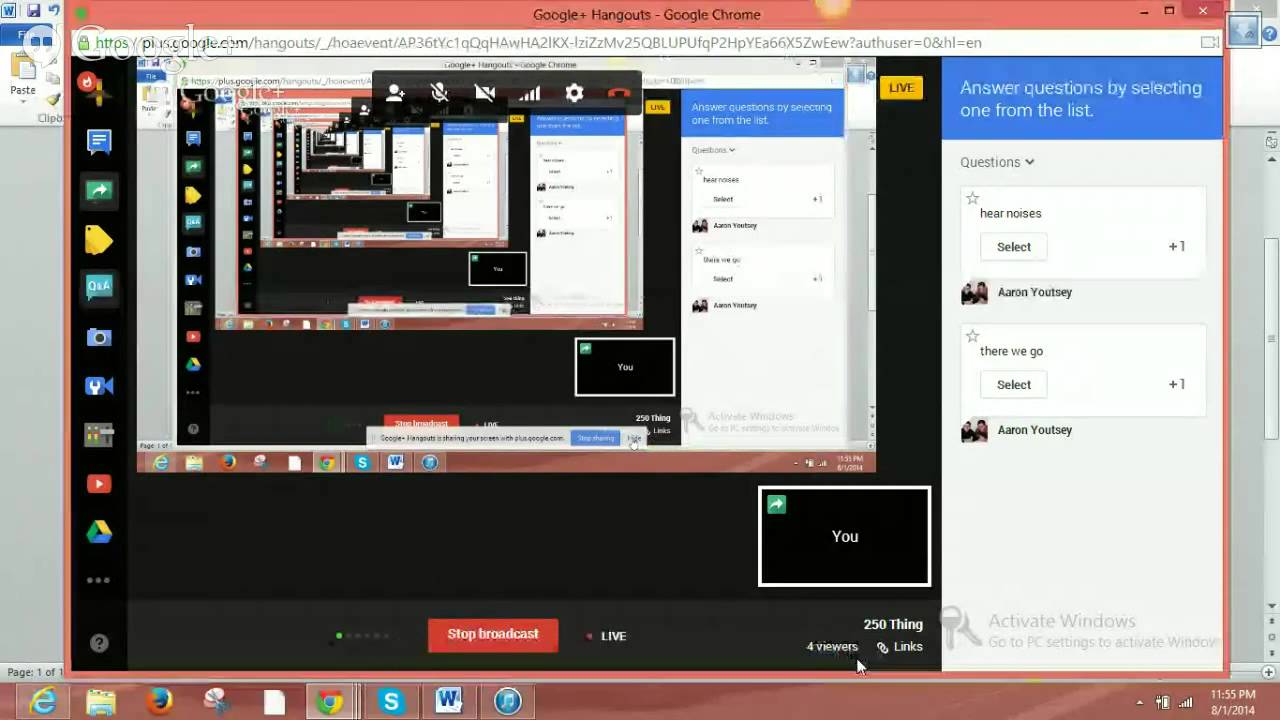Click the network signal tray icon
This screenshot has height=720, width=1280.
(1186, 702)
